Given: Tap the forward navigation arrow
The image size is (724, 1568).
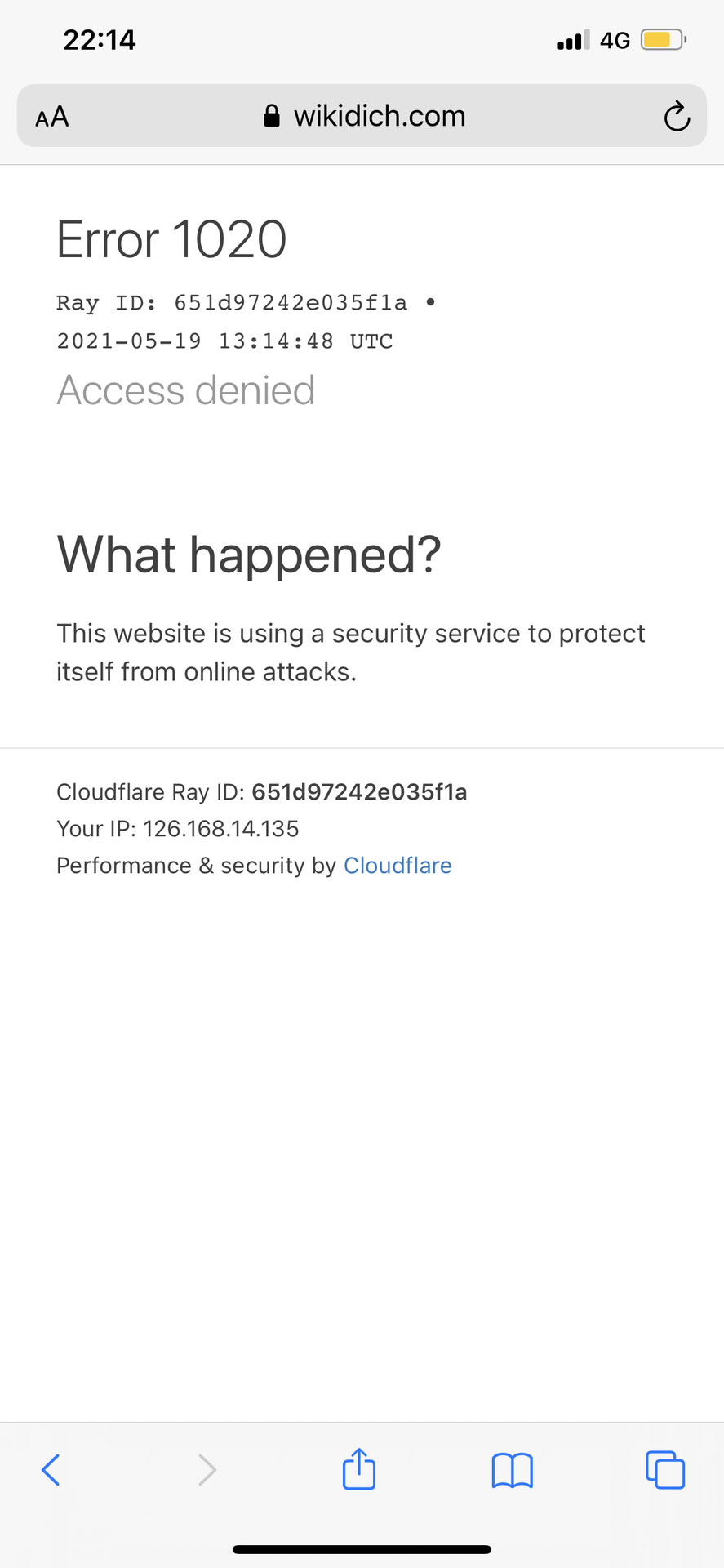Looking at the screenshot, I should 207,1470.
